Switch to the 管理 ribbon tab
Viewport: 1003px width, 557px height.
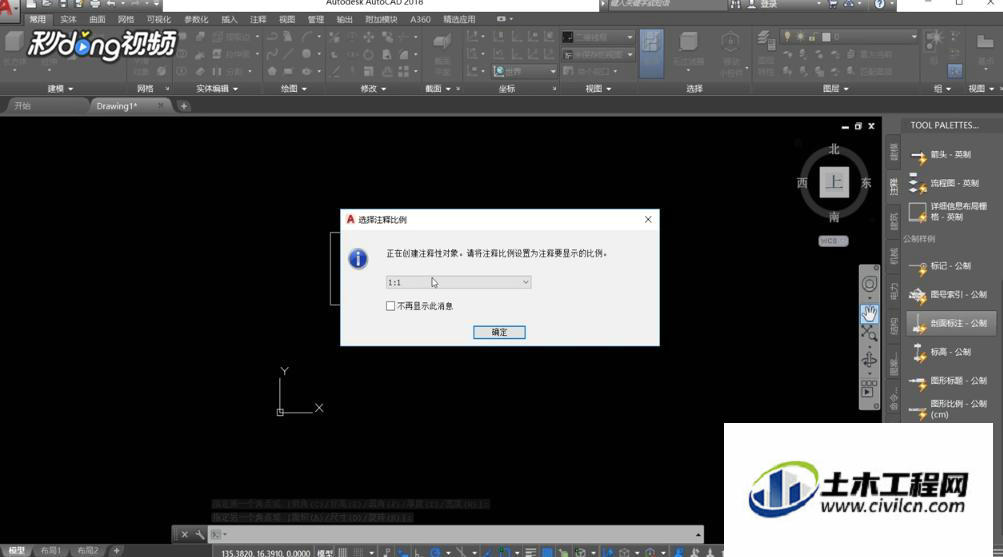316,20
